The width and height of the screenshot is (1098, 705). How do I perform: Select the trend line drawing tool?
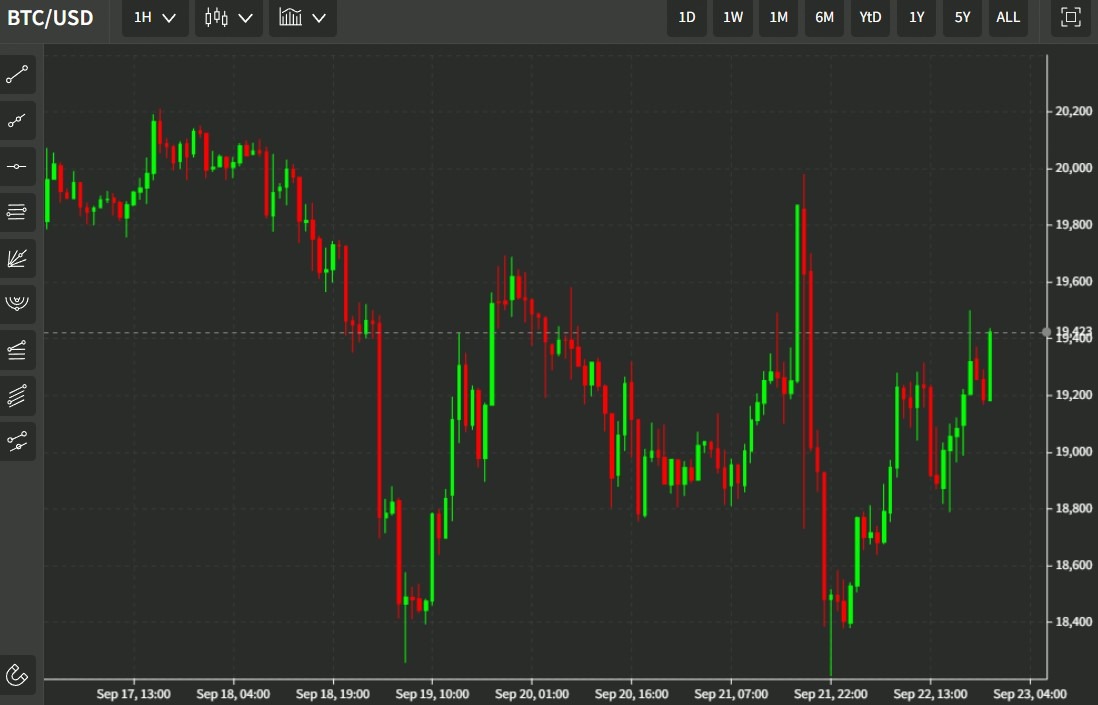pyautogui.click(x=17, y=75)
